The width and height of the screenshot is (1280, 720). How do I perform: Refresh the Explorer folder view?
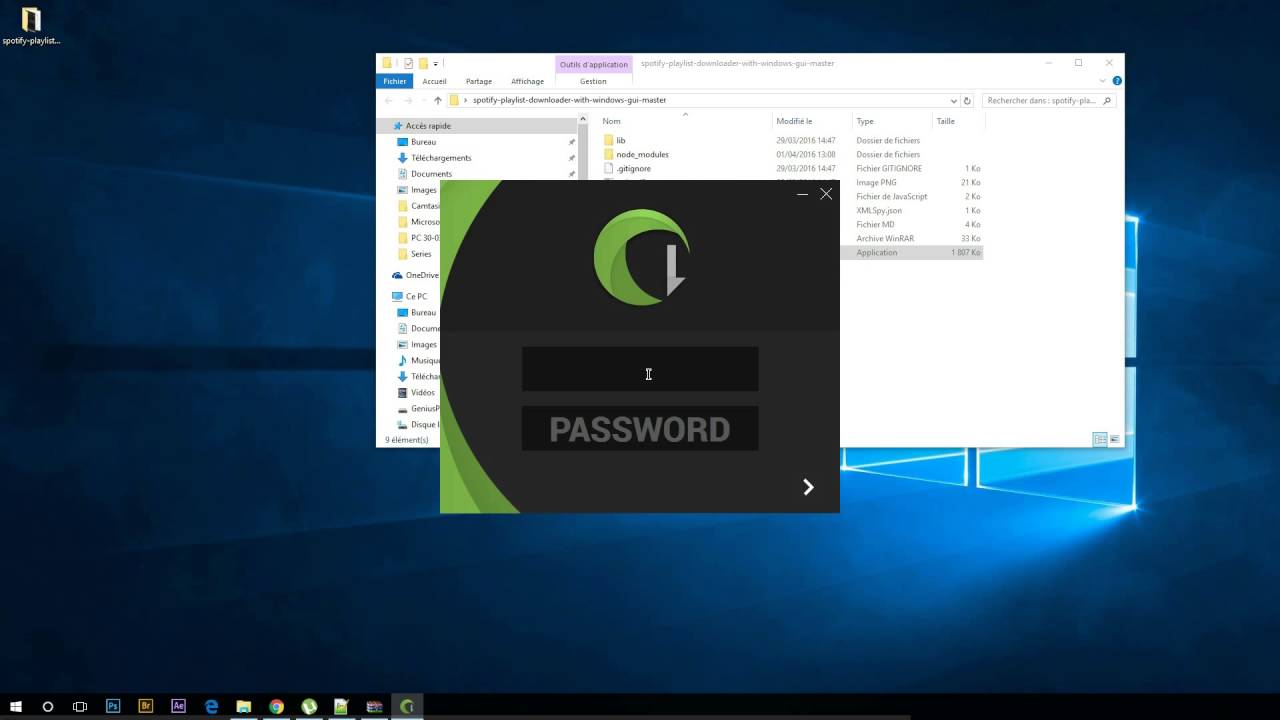(967, 101)
